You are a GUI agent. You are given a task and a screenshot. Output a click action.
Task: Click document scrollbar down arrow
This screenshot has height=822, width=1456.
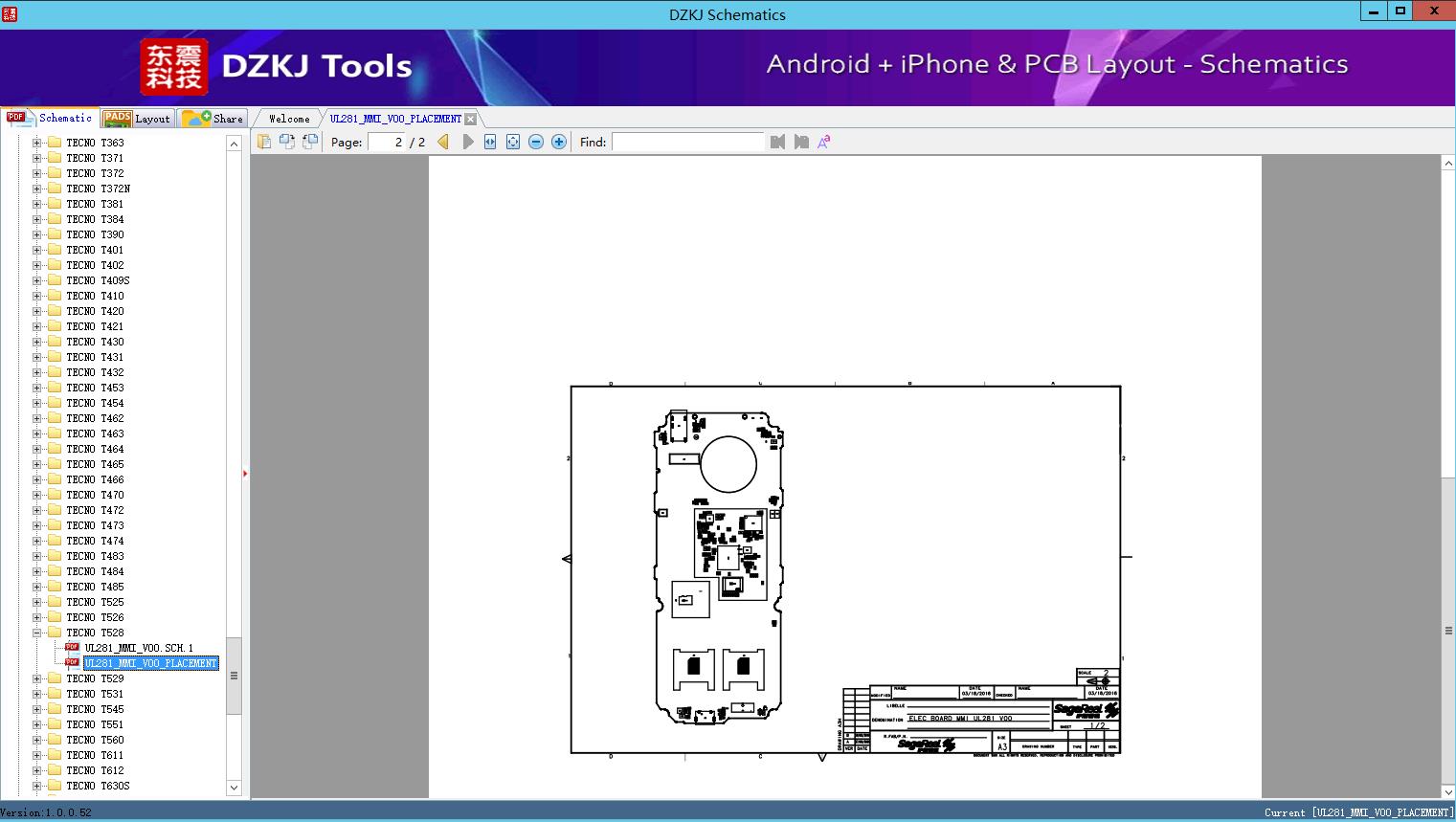coord(1448,791)
